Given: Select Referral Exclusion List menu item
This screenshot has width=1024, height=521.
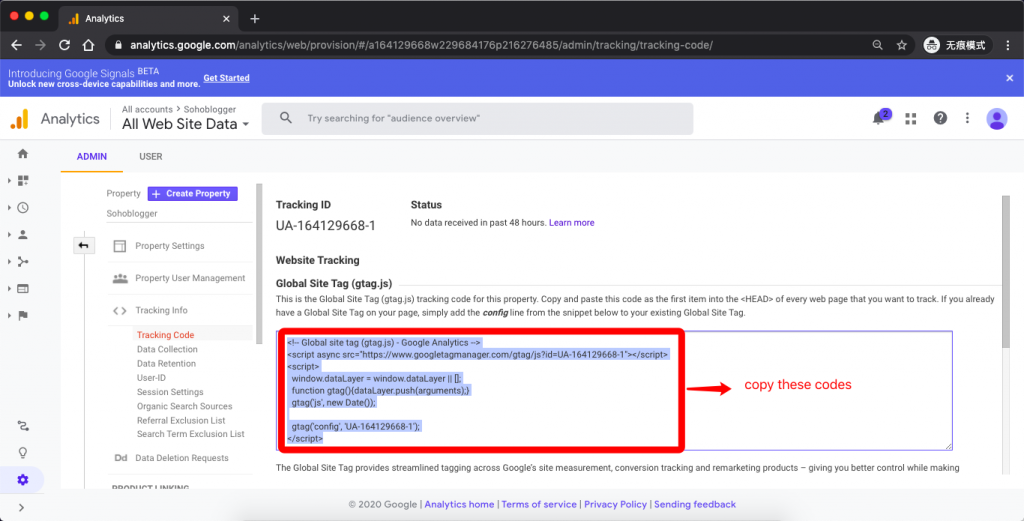Looking at the screenshot, I should point(182,420).
